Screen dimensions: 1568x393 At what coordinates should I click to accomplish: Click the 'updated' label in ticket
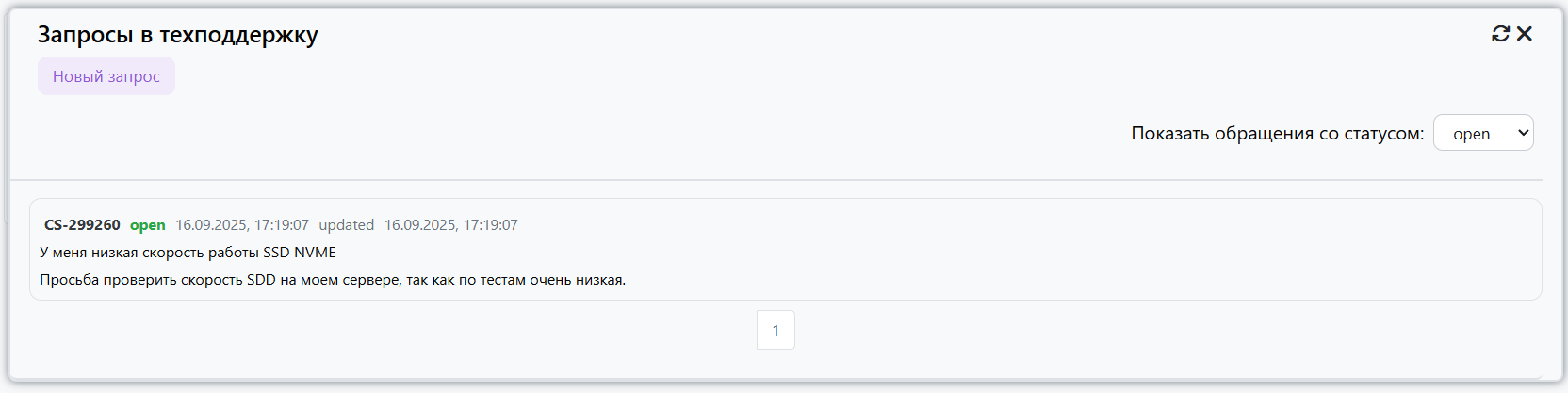(346, 225)
